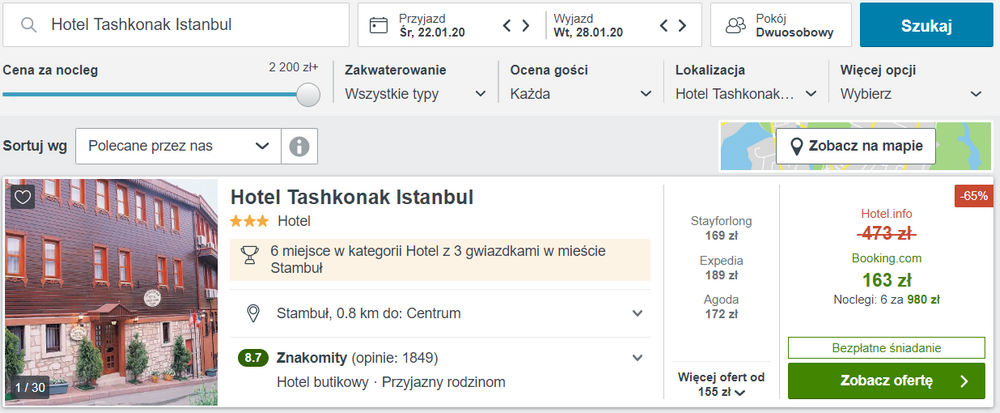Click the price per night slider handle
1000x413 pixels.
308,94
